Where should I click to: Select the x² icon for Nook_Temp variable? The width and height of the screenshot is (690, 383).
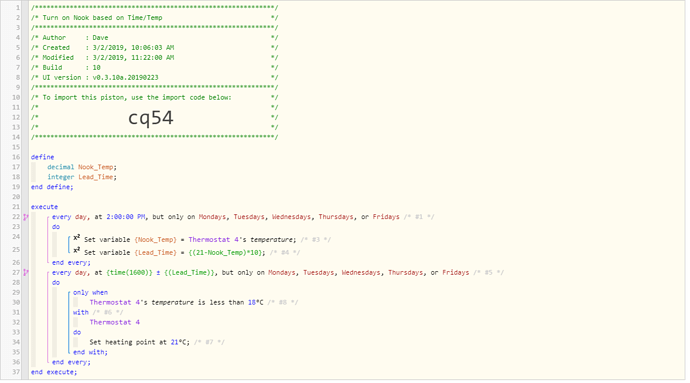coord(77,238)
